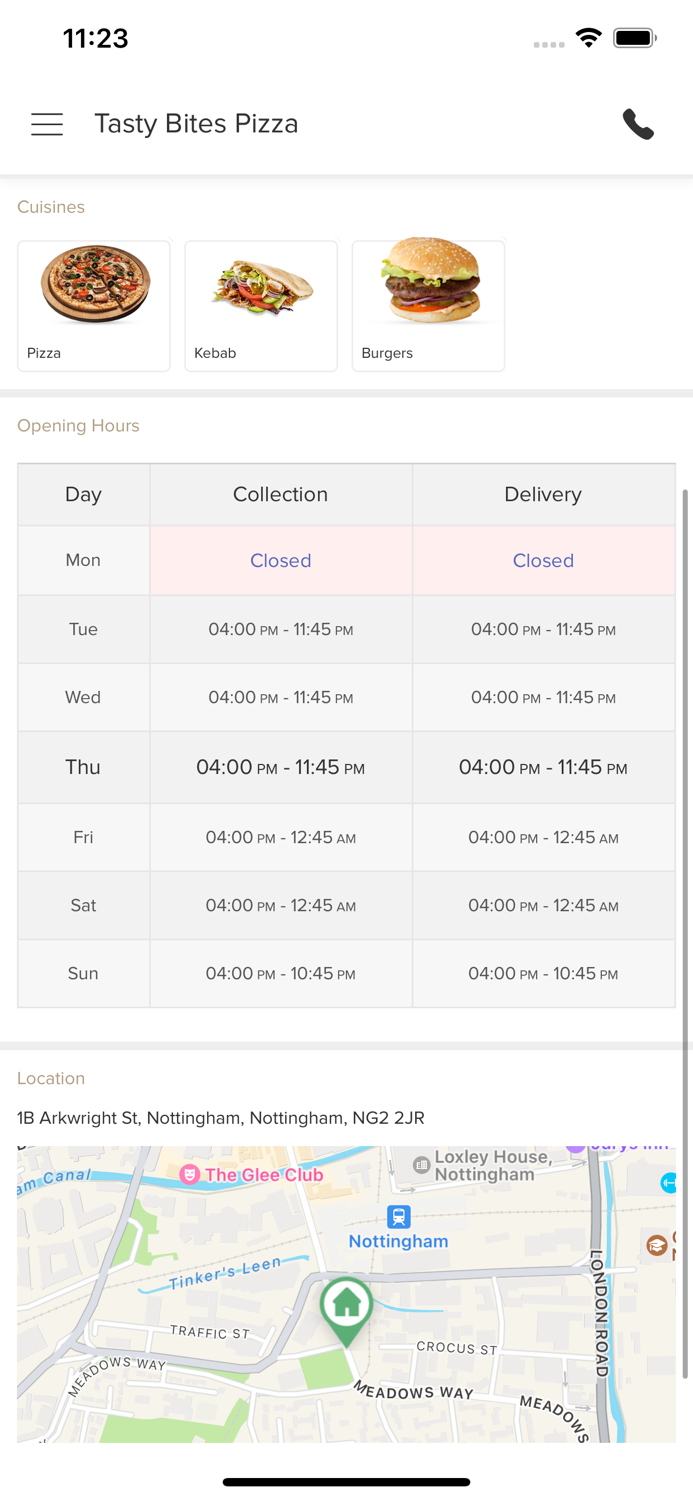Tap Monday's Closed delivery cell
The width and height of the screenshot is (693, 1500).
(x=543, y=561)
